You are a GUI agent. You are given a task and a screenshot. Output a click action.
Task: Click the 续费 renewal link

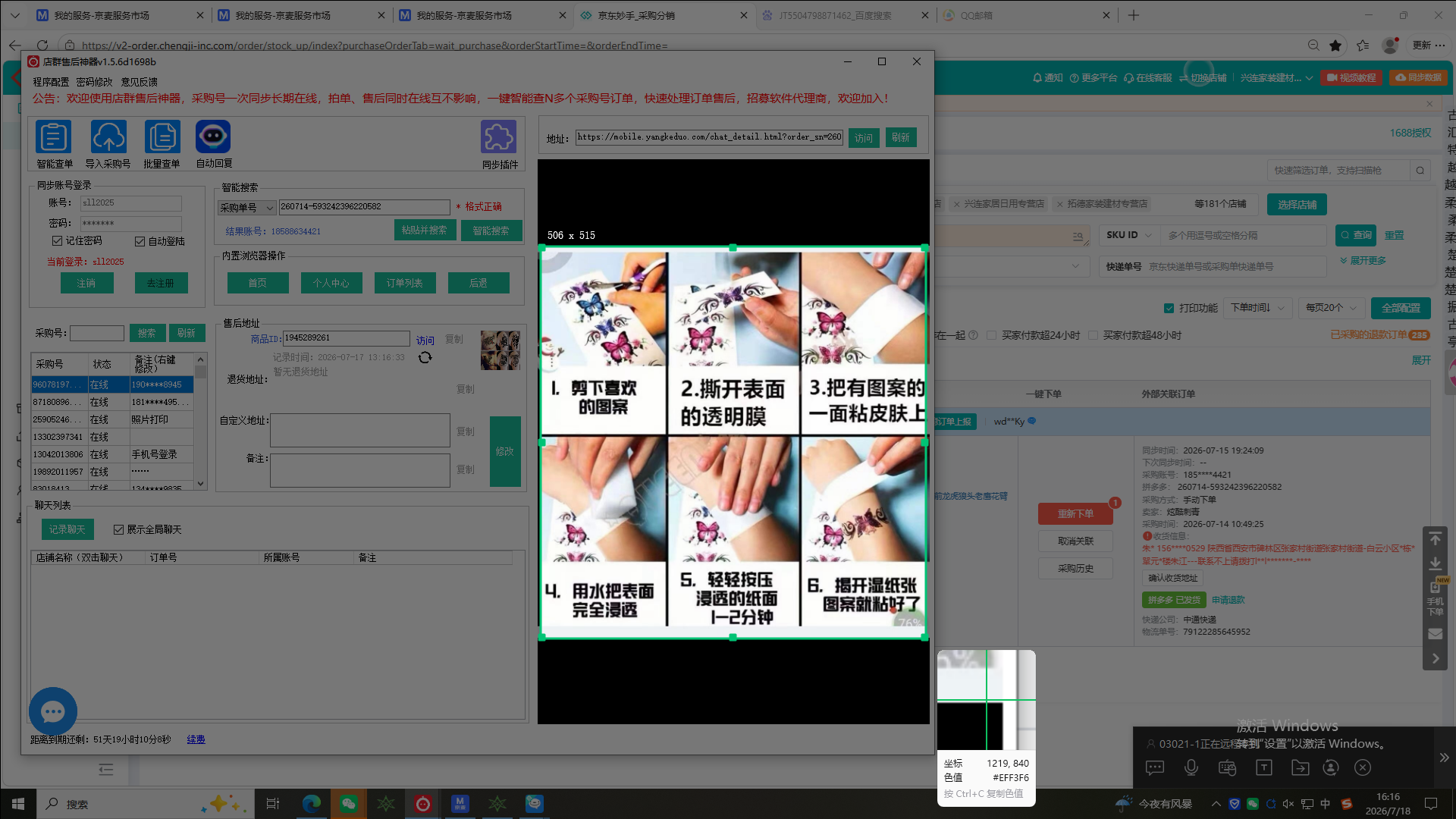click(196, 739)
